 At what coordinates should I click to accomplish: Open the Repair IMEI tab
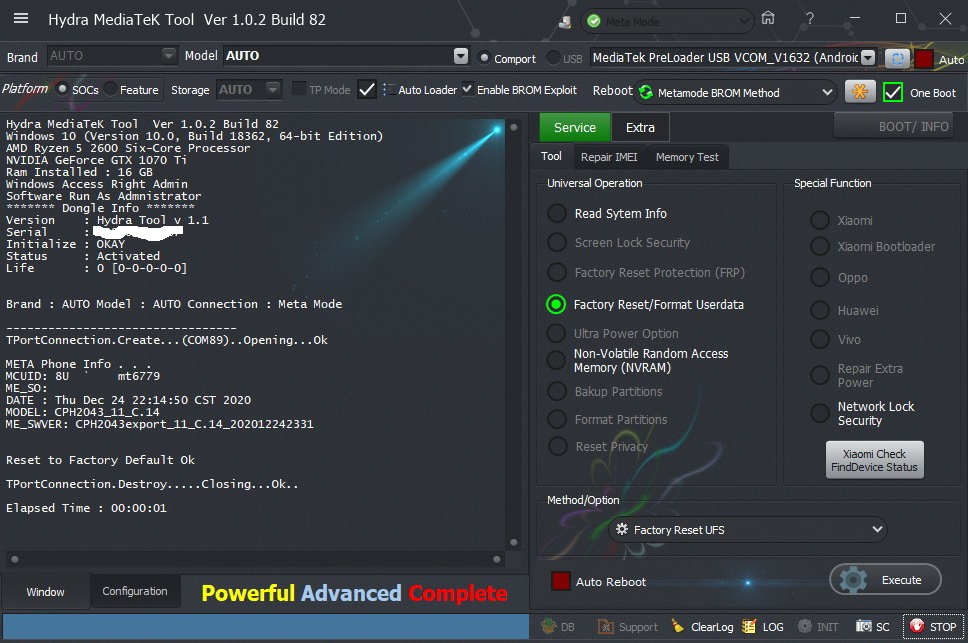609,157
